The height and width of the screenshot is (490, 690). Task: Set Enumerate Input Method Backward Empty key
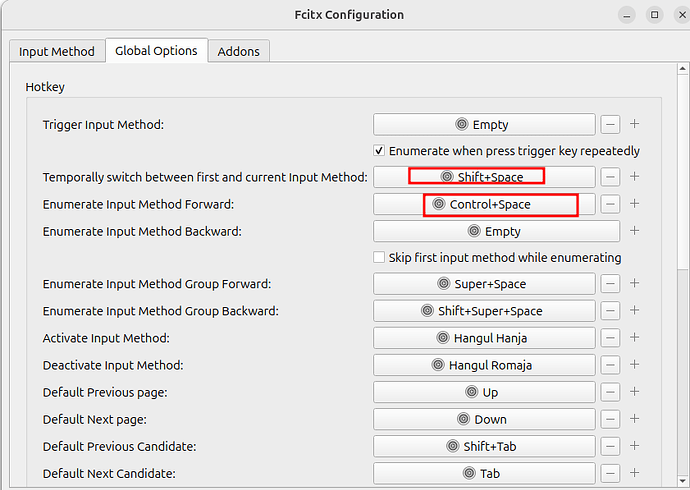pos(496,231)
